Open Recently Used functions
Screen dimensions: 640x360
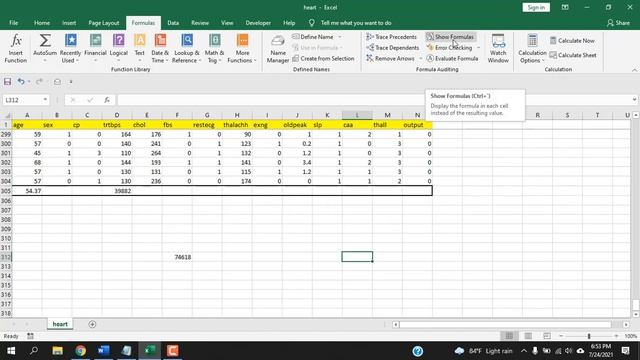tap(70, 49)
